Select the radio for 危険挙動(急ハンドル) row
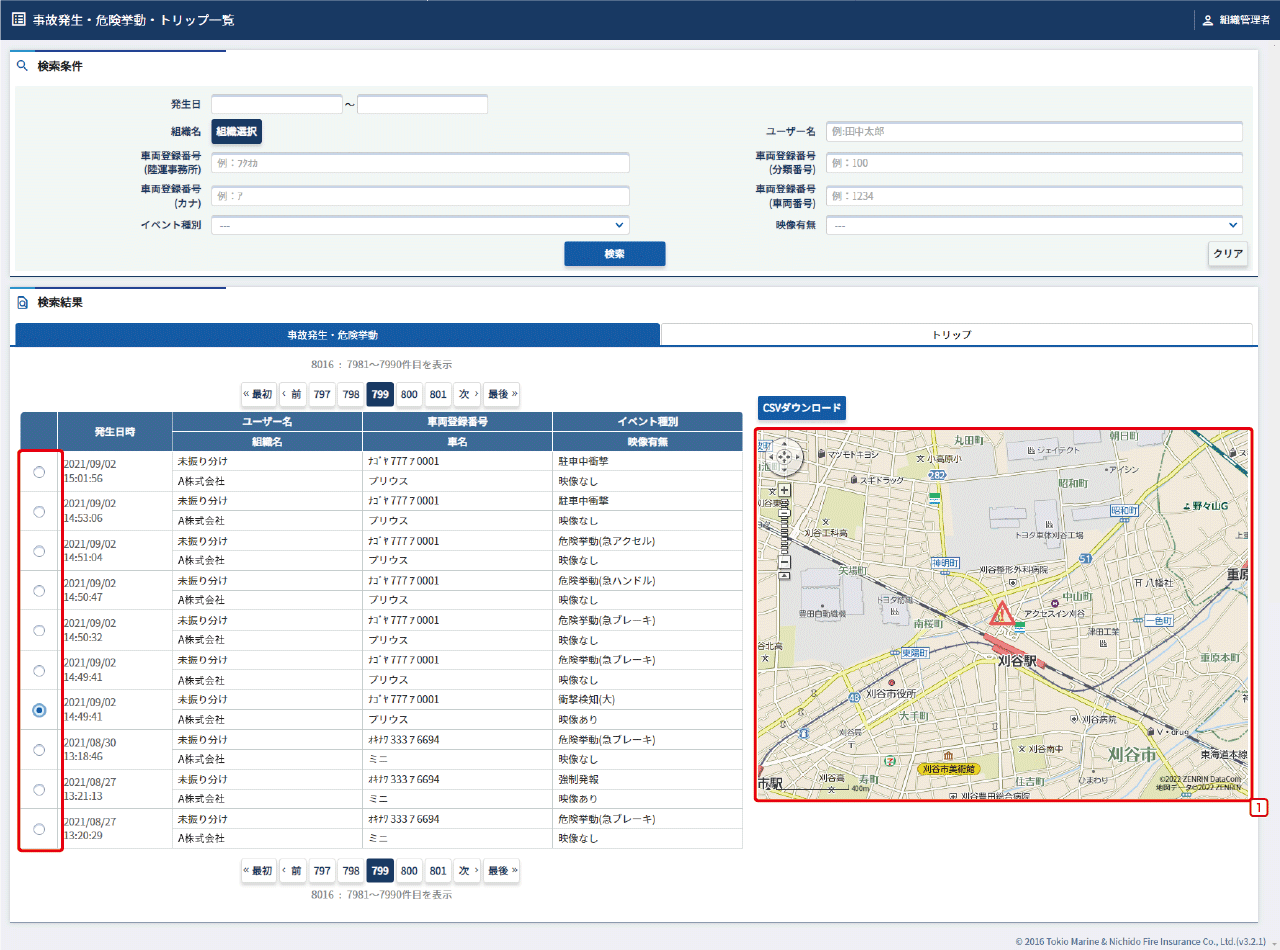1280x950 pixels. [x=39, y=591]
